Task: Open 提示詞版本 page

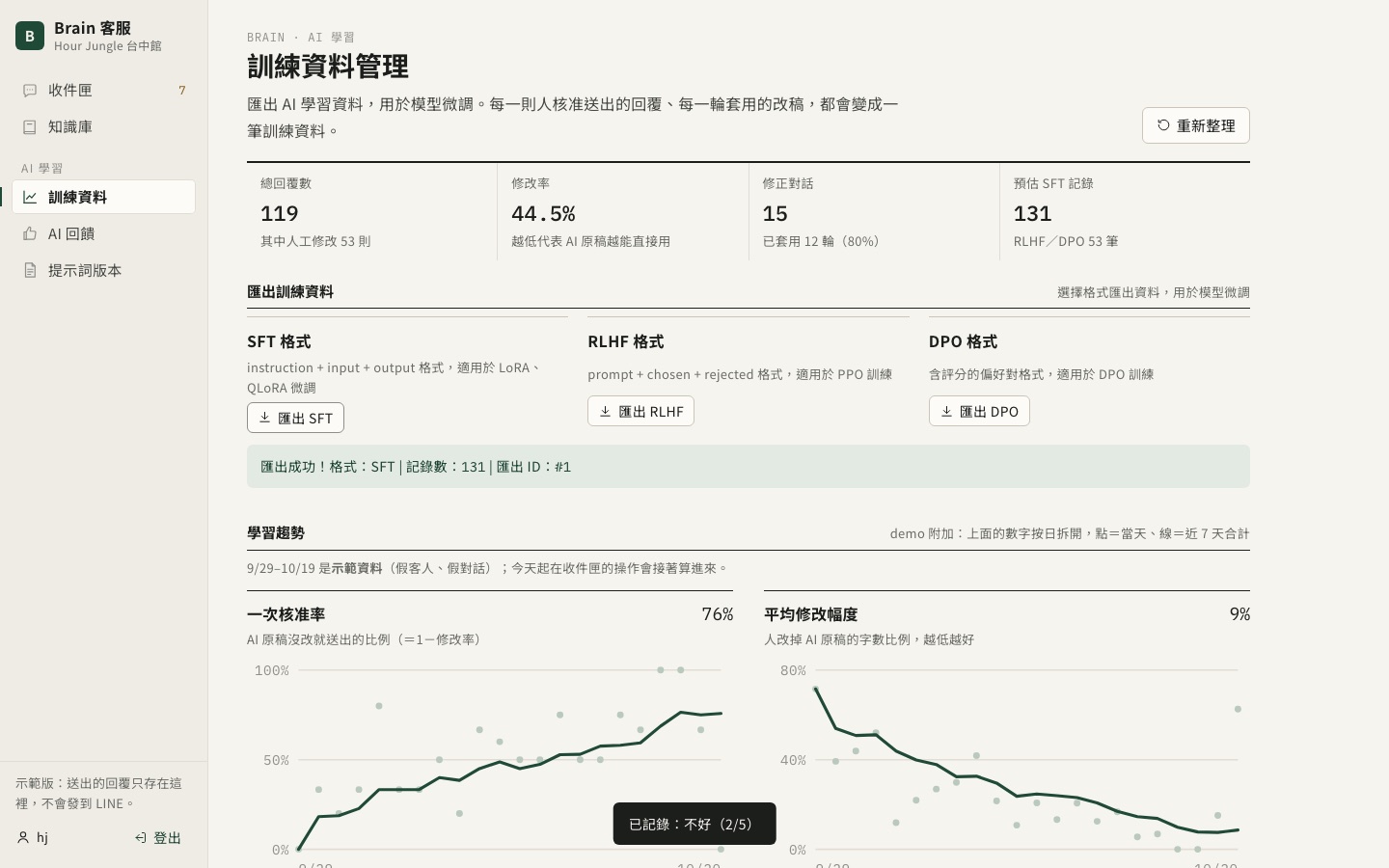Action: [104, 270]
